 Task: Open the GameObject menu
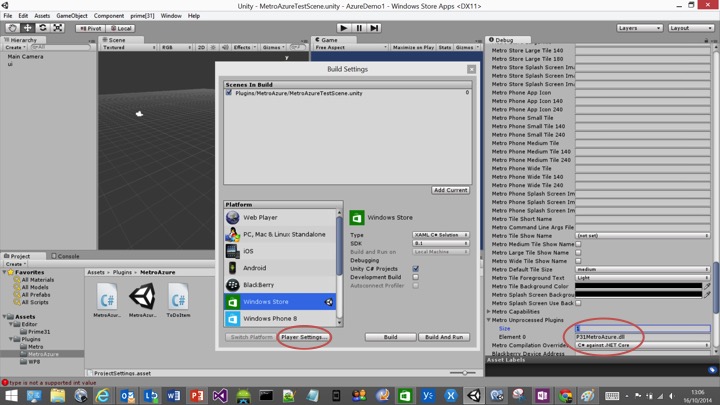coord(72,16)
